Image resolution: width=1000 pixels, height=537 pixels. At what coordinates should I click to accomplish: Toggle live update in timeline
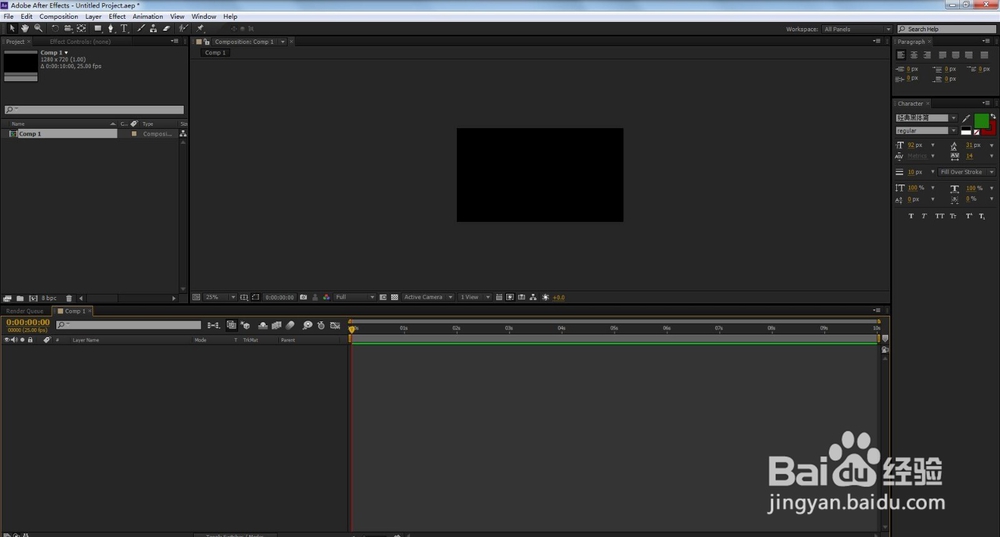point(232,325)
